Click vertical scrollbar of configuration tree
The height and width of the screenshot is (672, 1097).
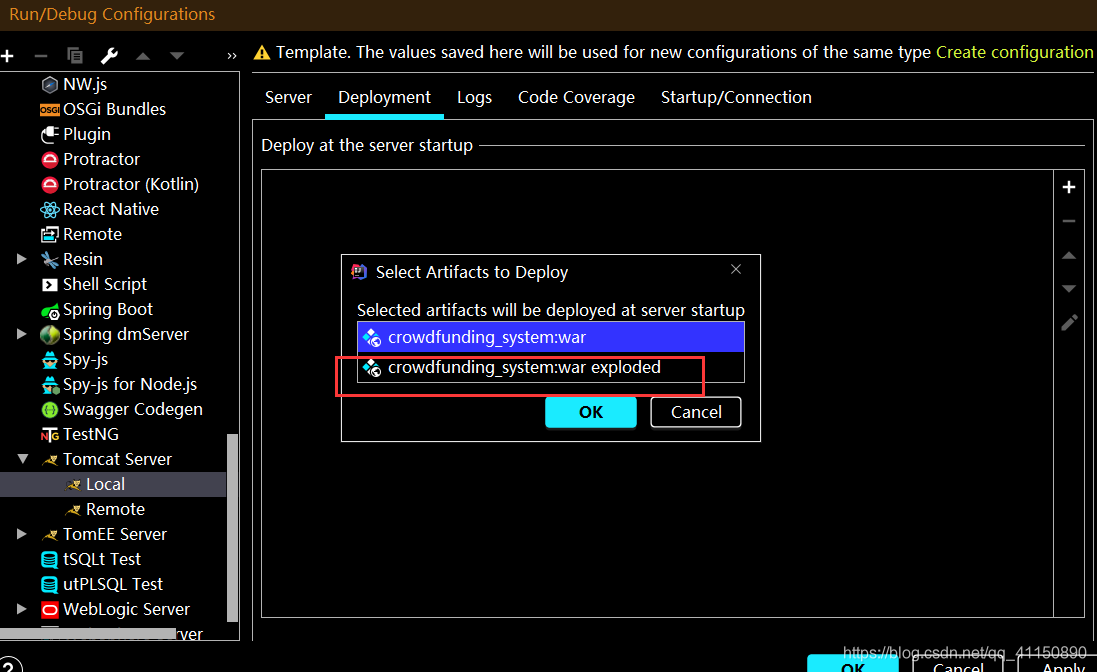[232, 527]
